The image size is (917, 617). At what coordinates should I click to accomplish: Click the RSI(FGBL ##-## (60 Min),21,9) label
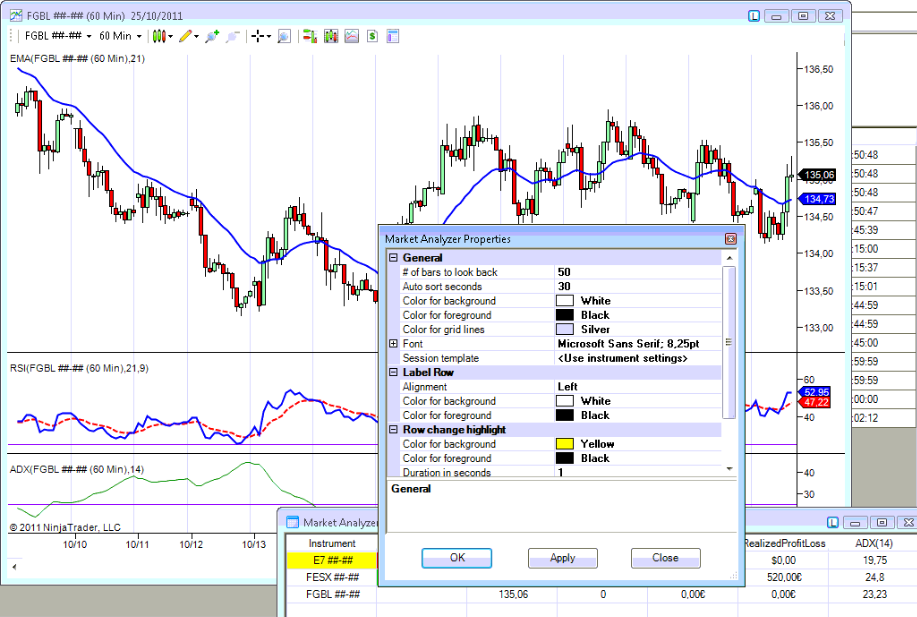[79, 368]
